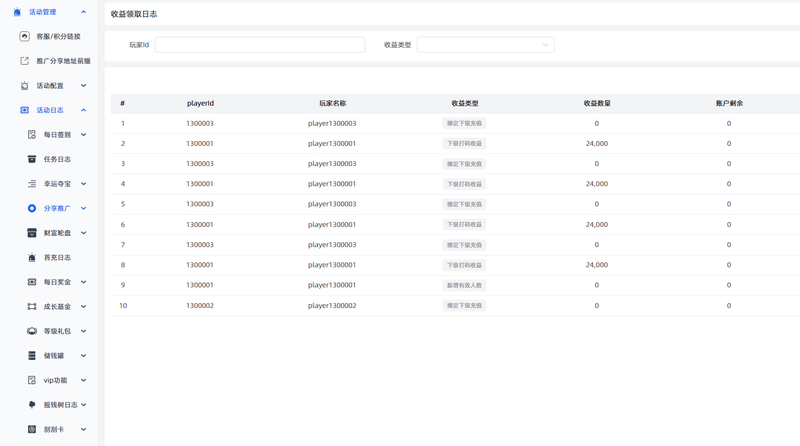Click the 客服/积分链接 sidebar icon

(x=24, y=36)
